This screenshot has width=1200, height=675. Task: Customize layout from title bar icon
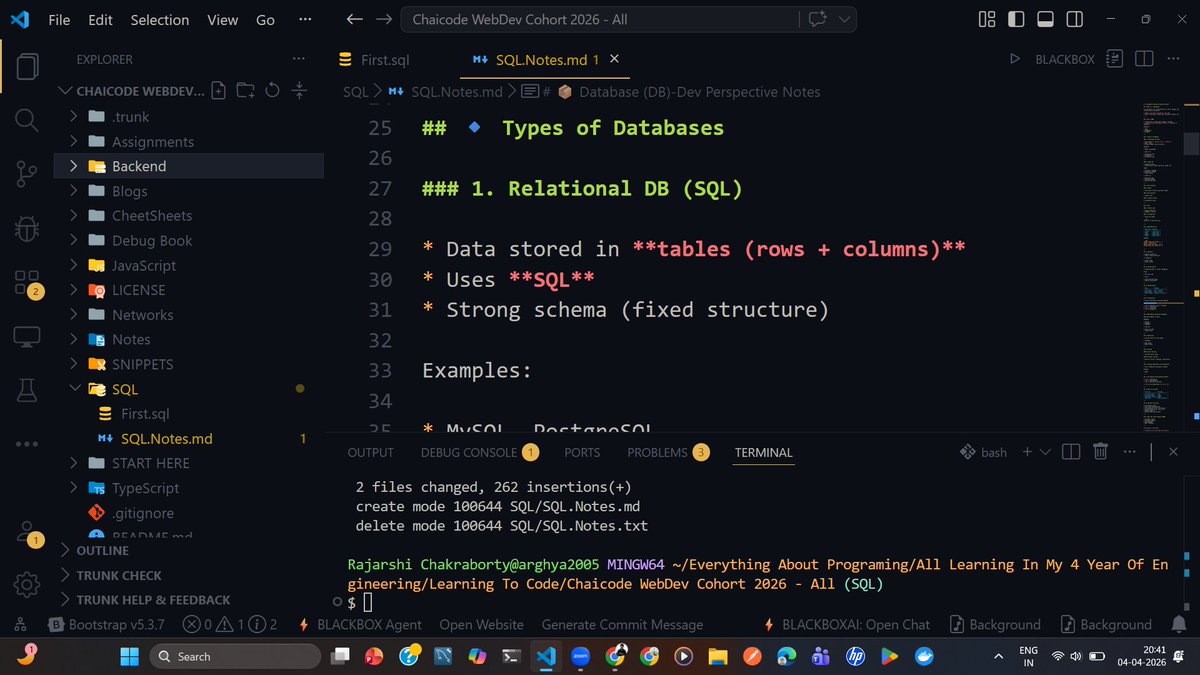click(x=987, y=19)
